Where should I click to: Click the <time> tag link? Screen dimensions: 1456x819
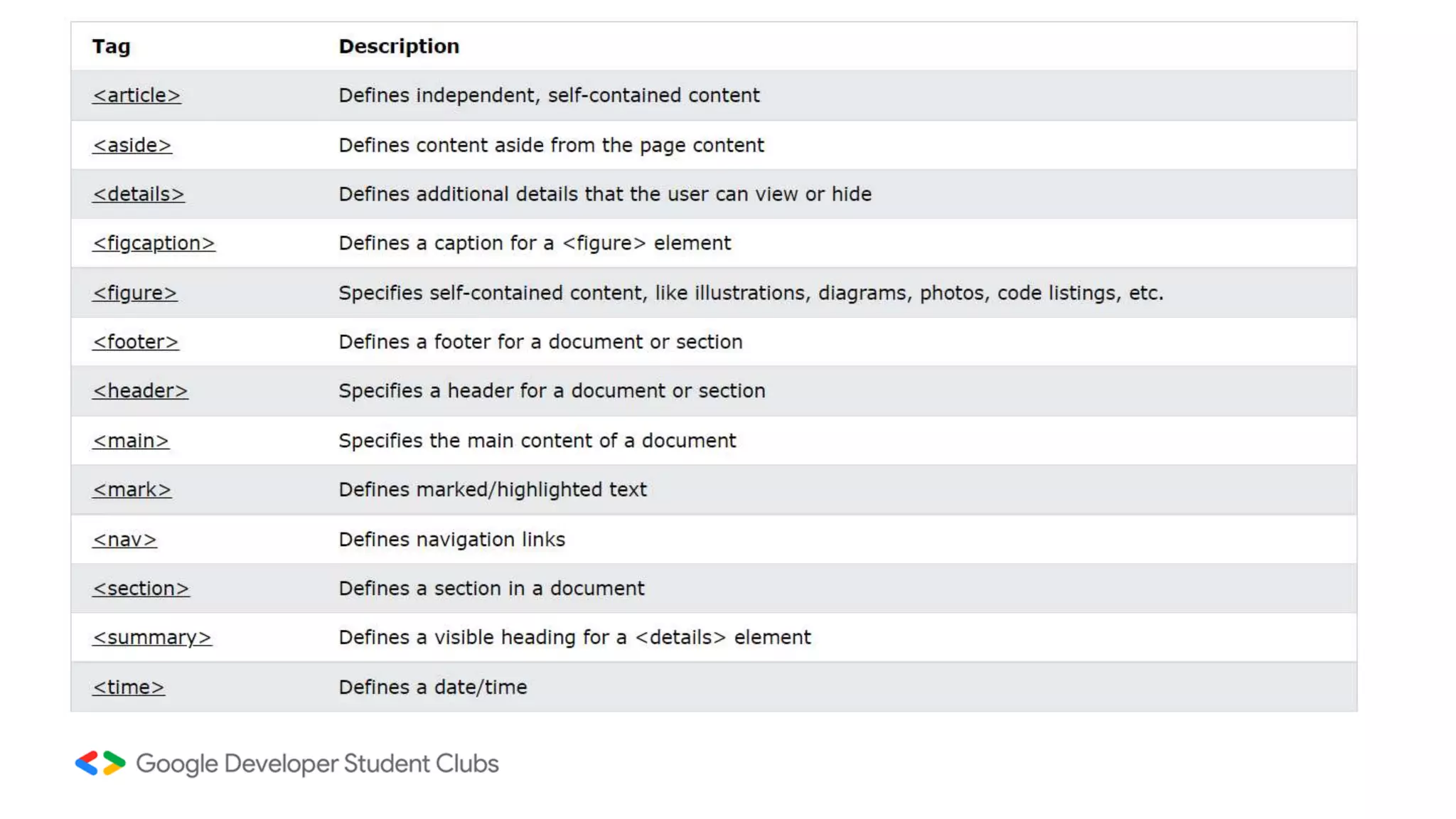click(x=129, y=687)
